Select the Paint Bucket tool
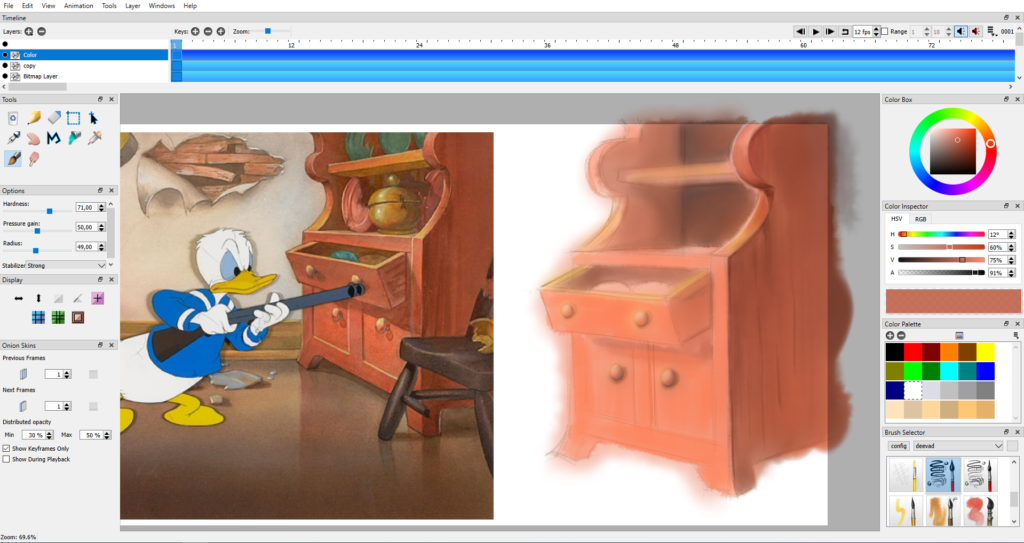Viewport: 1024px width, 543px height. 74,138
